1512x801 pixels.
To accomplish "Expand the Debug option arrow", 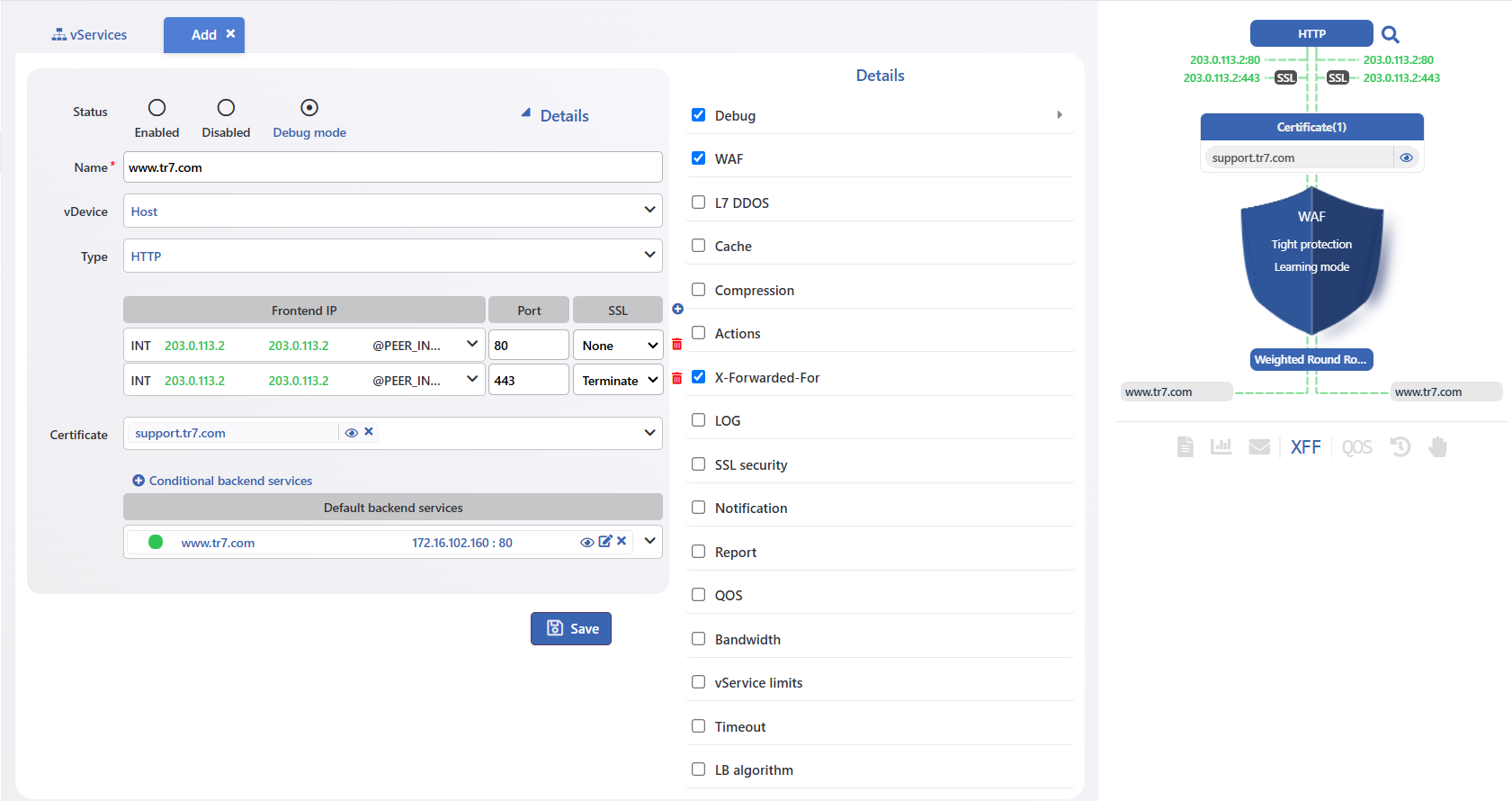I will point(1060,114).
